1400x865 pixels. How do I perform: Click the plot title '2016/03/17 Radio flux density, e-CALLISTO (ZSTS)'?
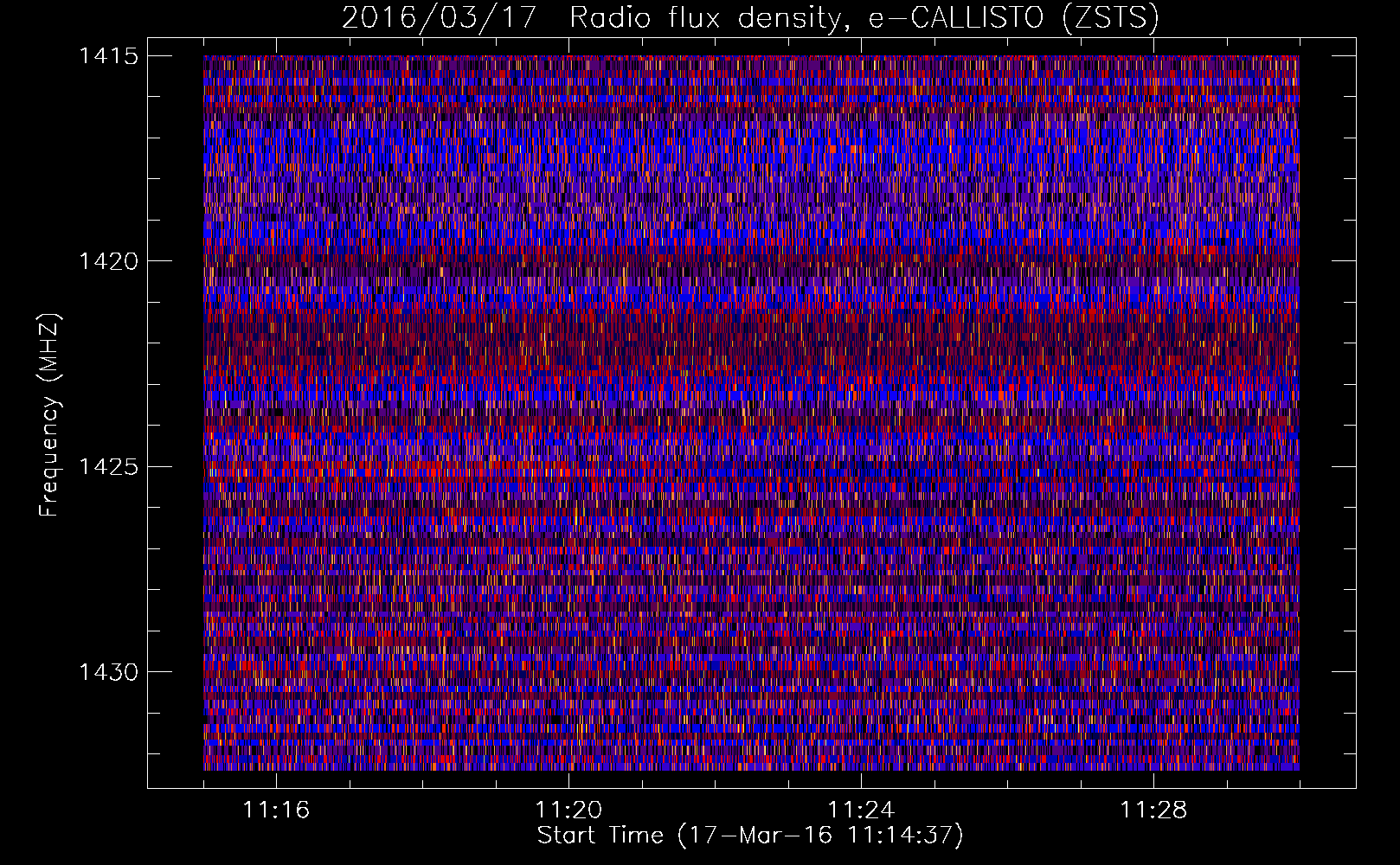pos(750,18)
